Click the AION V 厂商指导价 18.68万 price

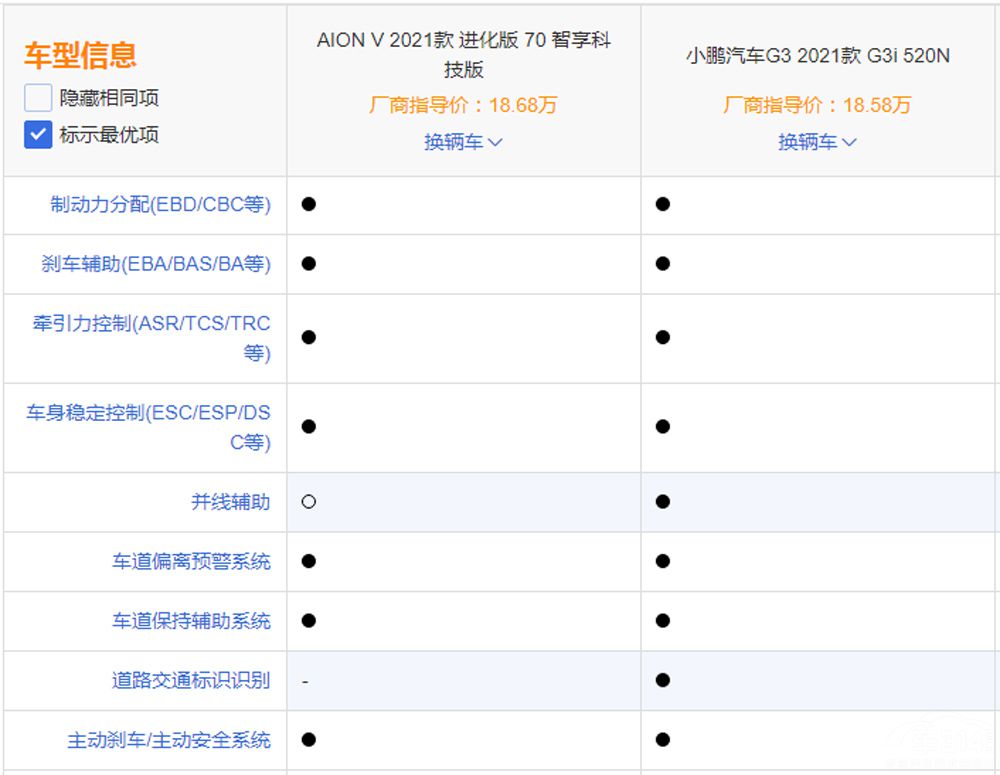(x=463, y=105)
